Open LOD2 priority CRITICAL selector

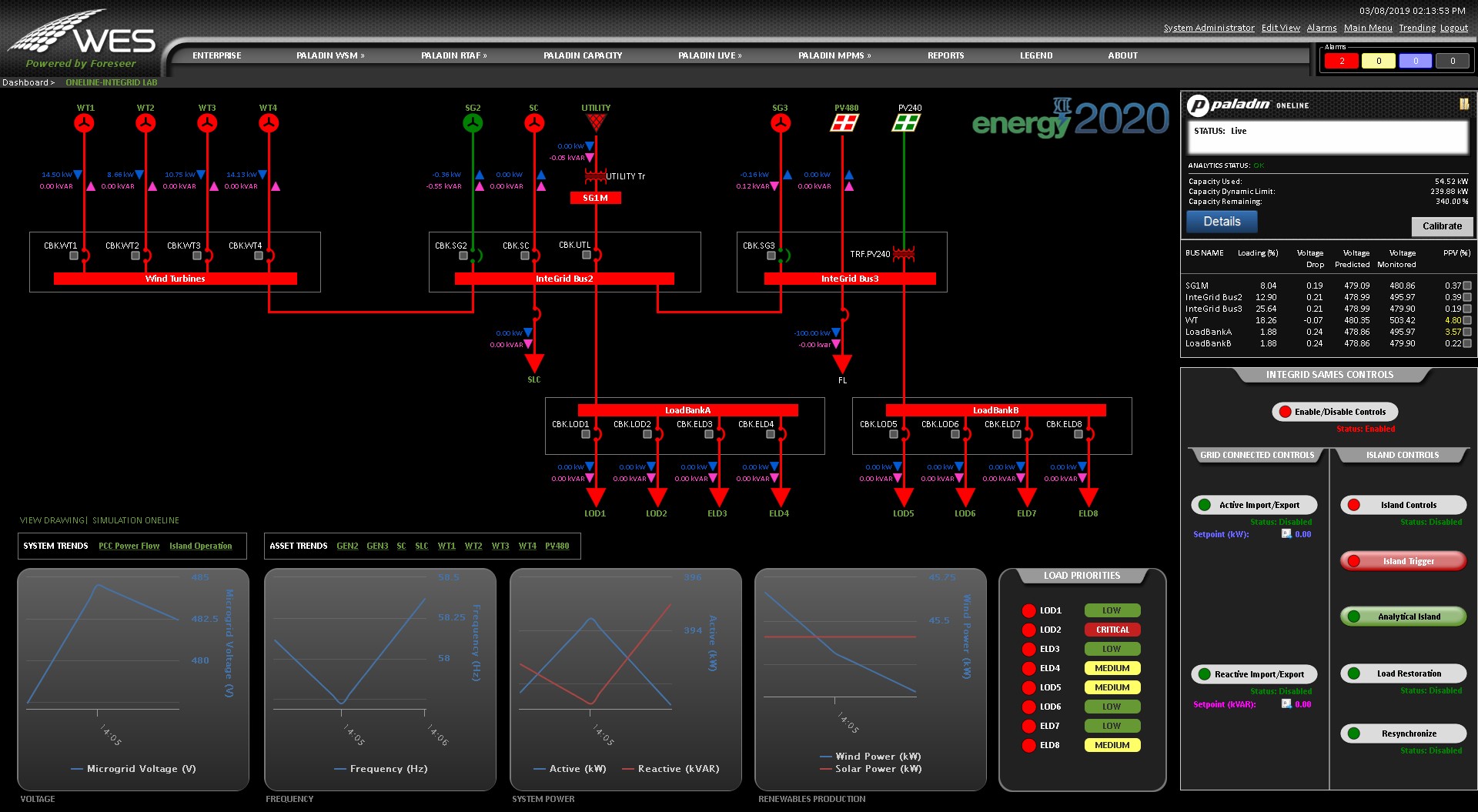(1112, 630)
